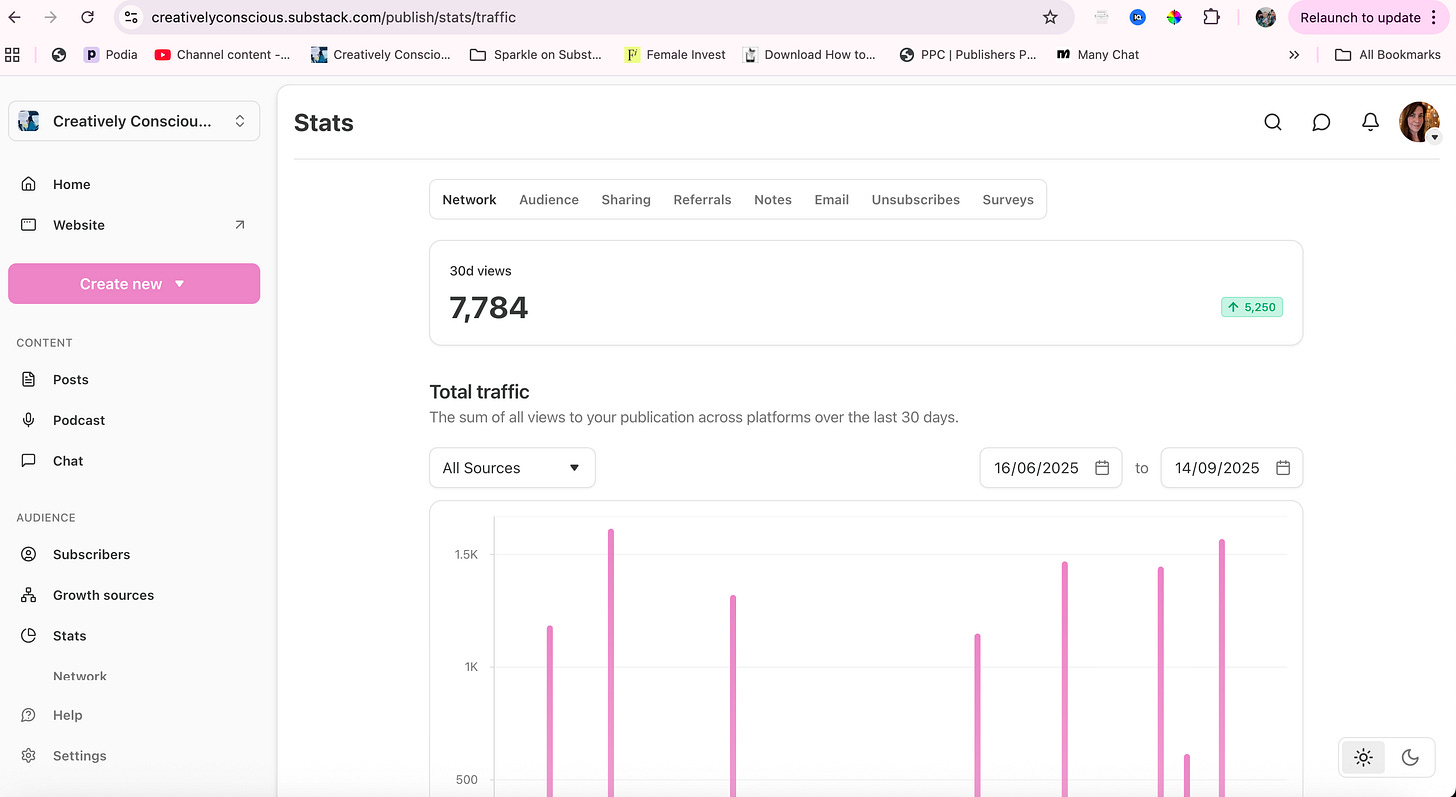Open the browser extensions puzzle icon
This screenshot has width=1456, height=797.
coord(1211,17)
